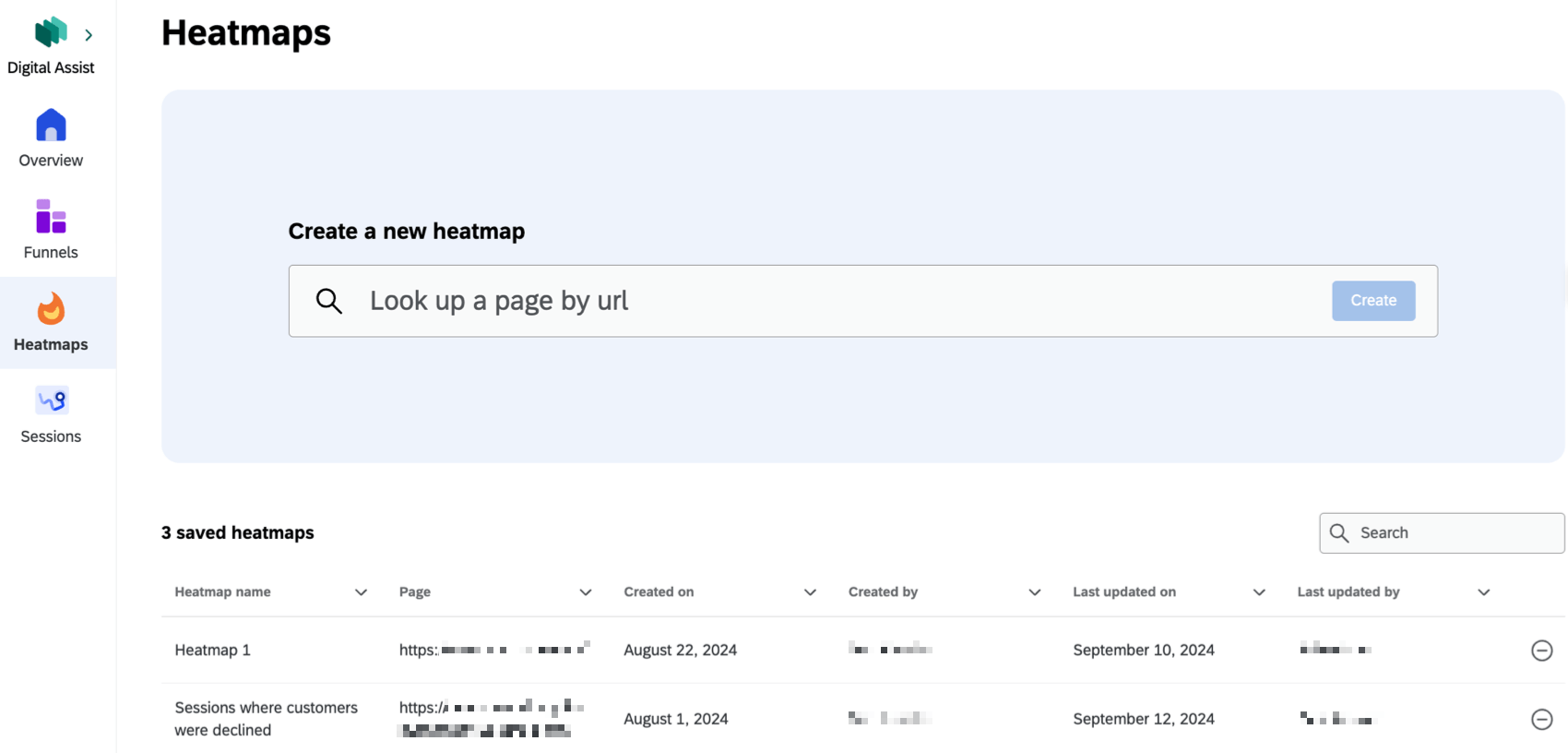Open Page column sort dropdown
Image resolution: width=1568 pixels, height=753 pixels.
[585, 592]
